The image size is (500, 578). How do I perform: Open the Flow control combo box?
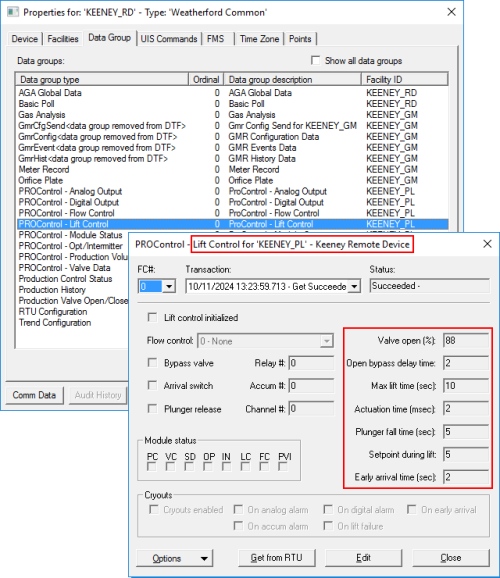265,341
